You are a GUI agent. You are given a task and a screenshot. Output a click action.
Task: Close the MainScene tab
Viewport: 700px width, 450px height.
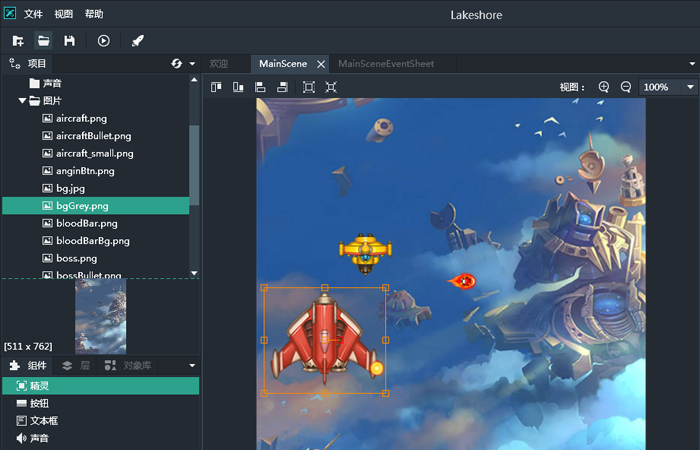[321, 64]
